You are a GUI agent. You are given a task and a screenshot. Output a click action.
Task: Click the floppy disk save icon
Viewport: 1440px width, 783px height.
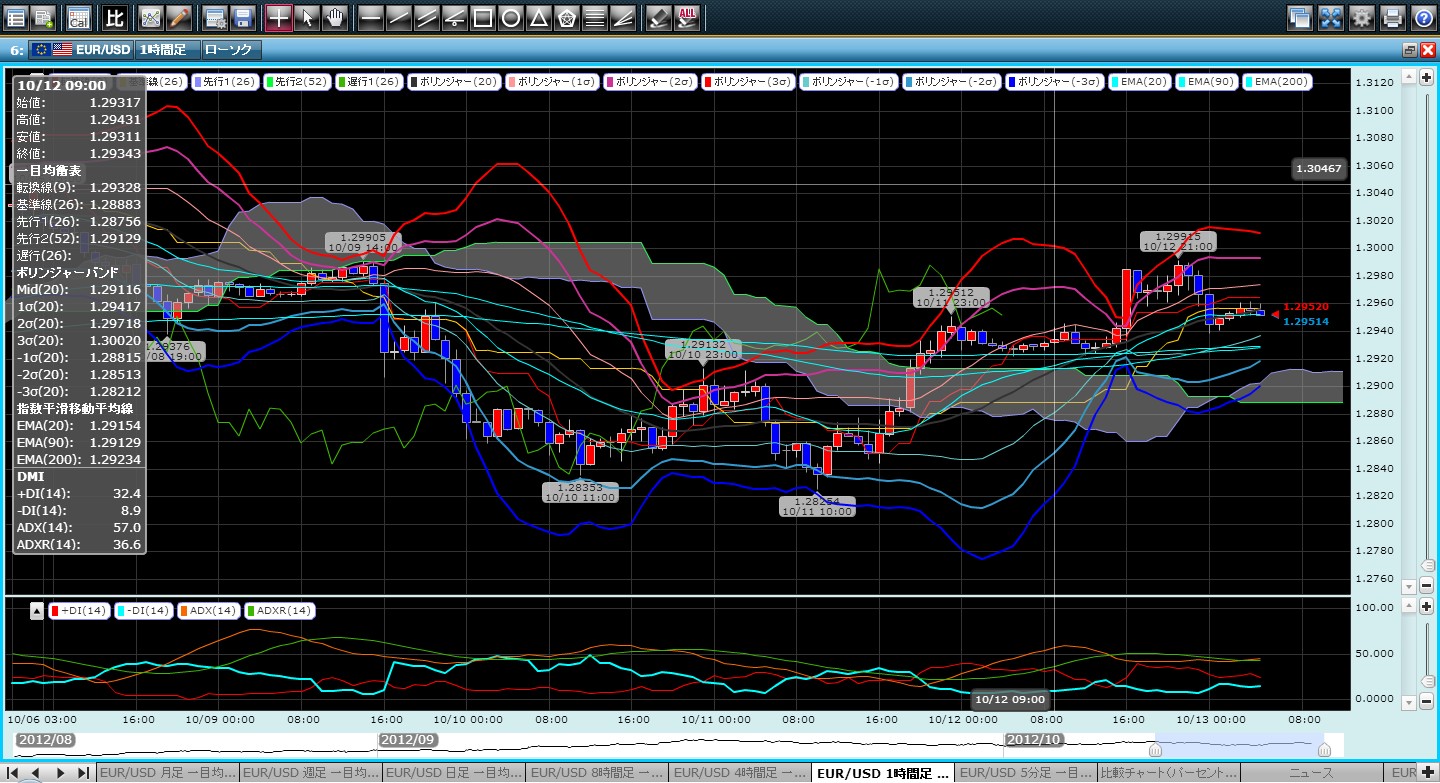(242, 17)
